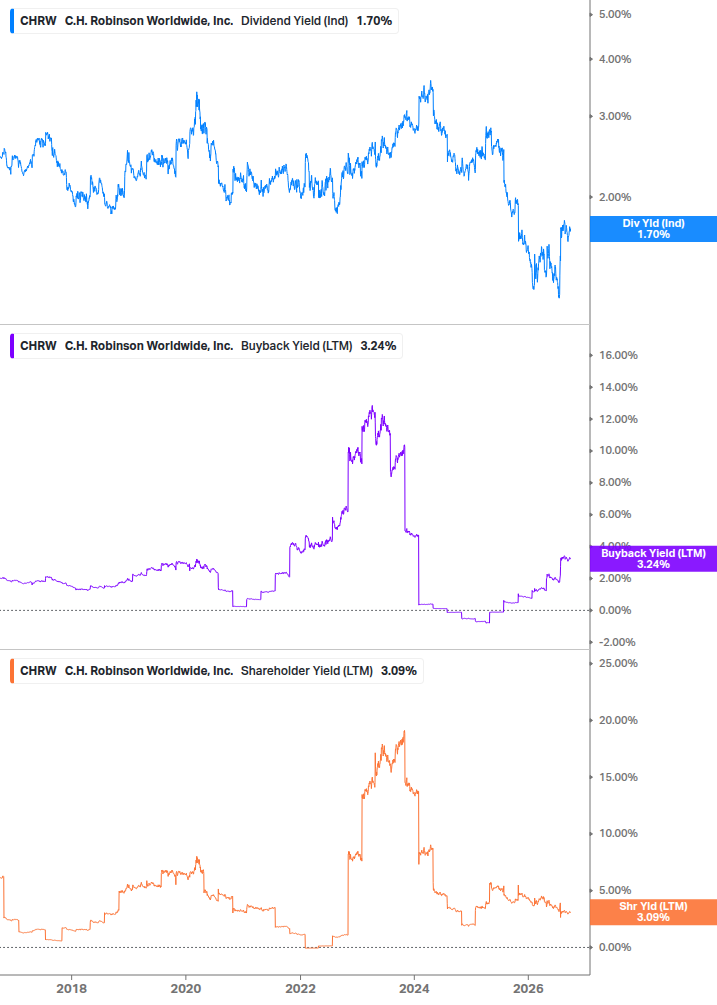Click the 12.00% label on buyback yield axis
Image resolution: width=717 pixels, height=1005 pixels.
coord(618,419)
